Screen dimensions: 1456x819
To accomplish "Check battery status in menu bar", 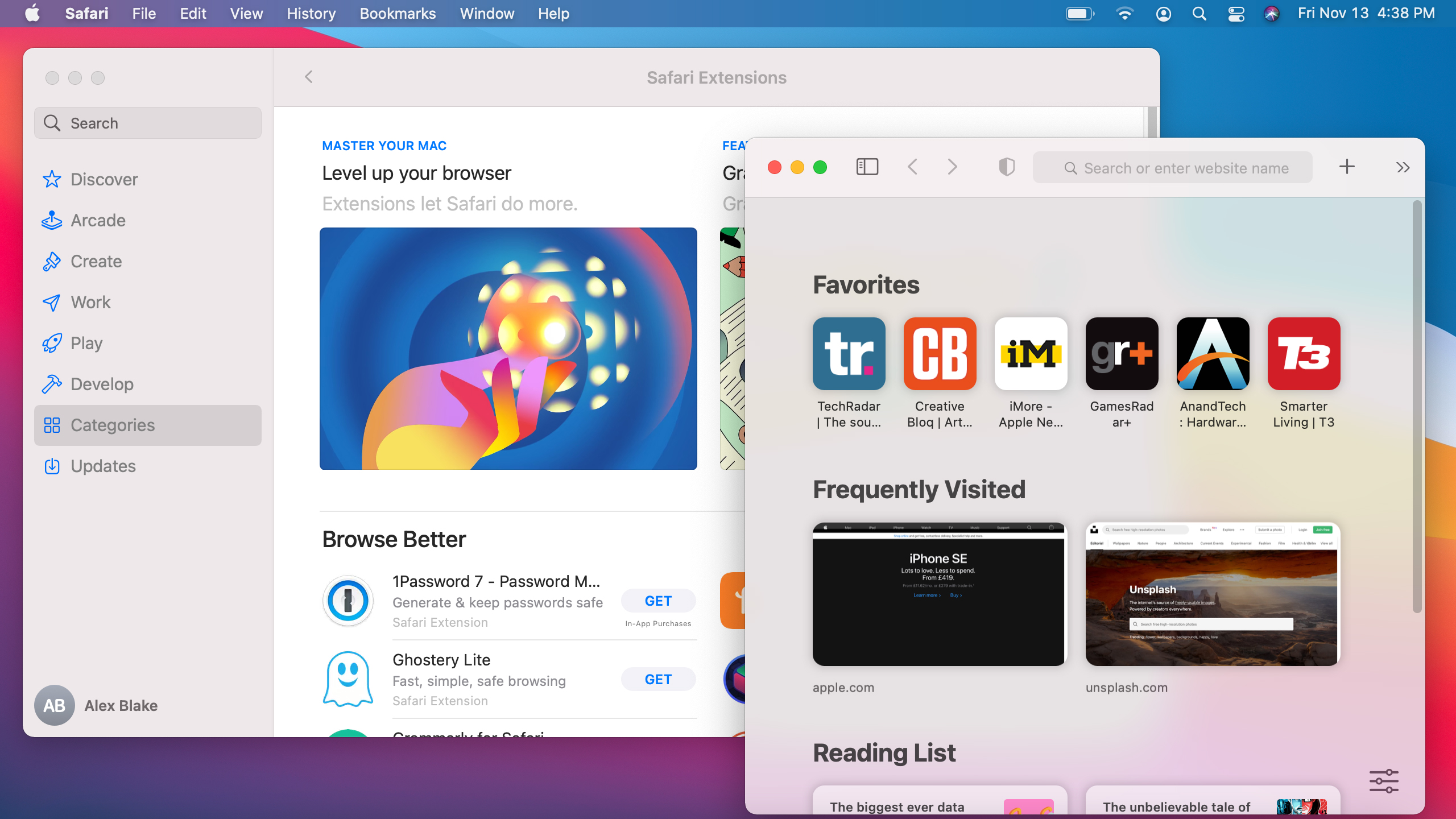I will point(1080,13).
